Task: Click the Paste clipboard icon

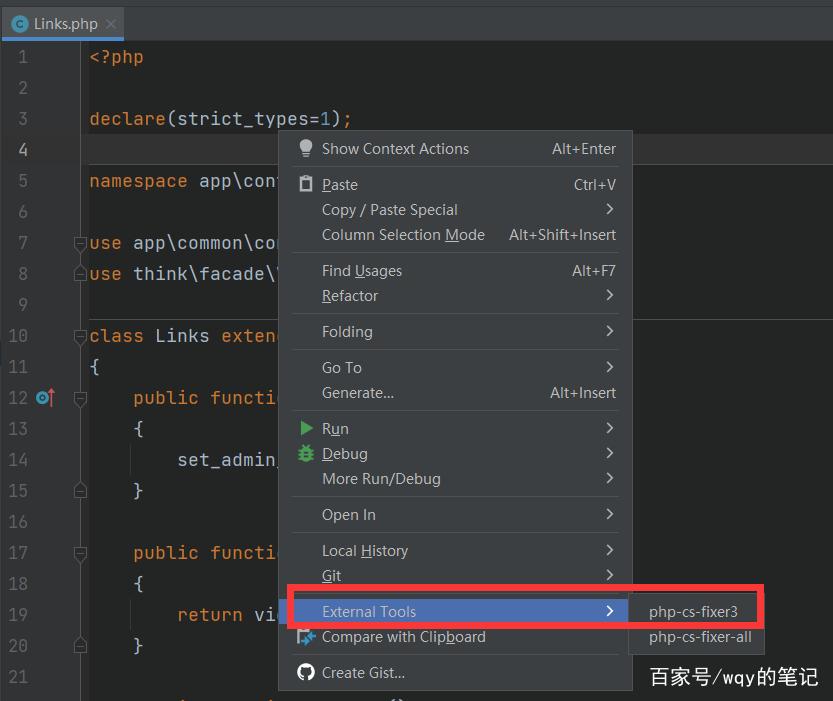Action: (x=306, y=184)
